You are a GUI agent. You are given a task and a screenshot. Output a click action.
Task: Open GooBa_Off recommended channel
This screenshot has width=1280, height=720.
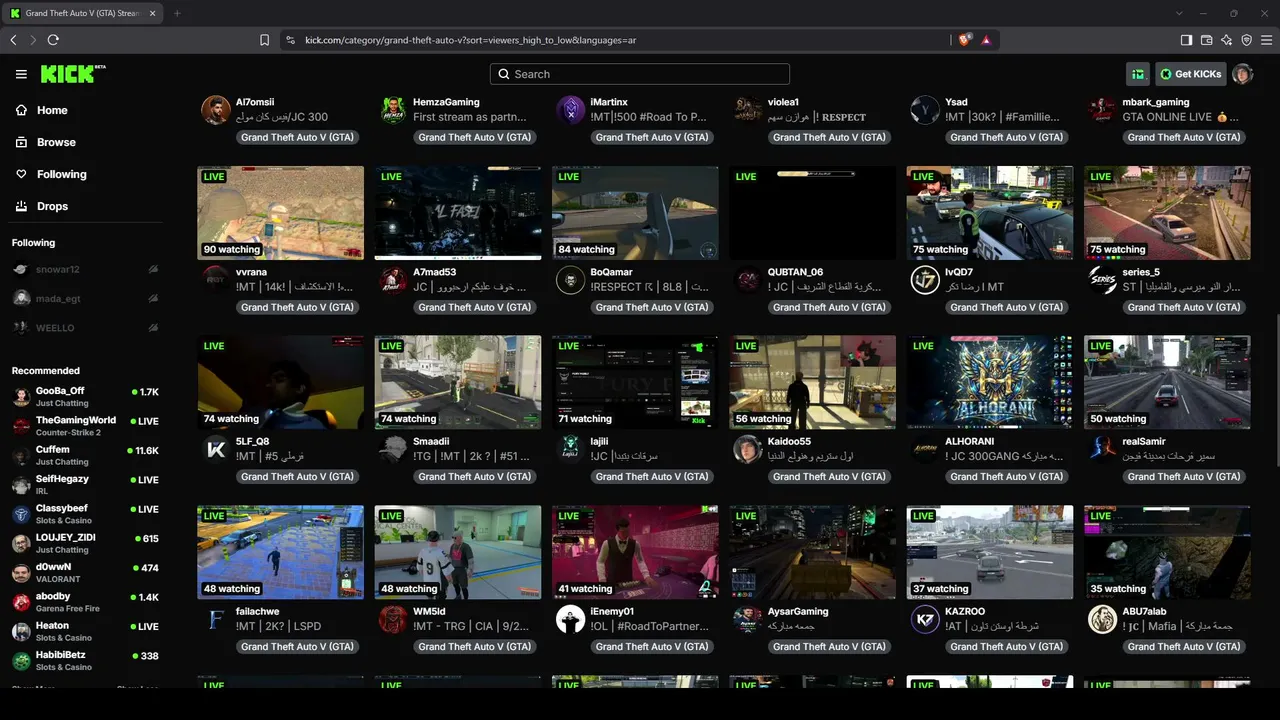click(x=85, y=397)
